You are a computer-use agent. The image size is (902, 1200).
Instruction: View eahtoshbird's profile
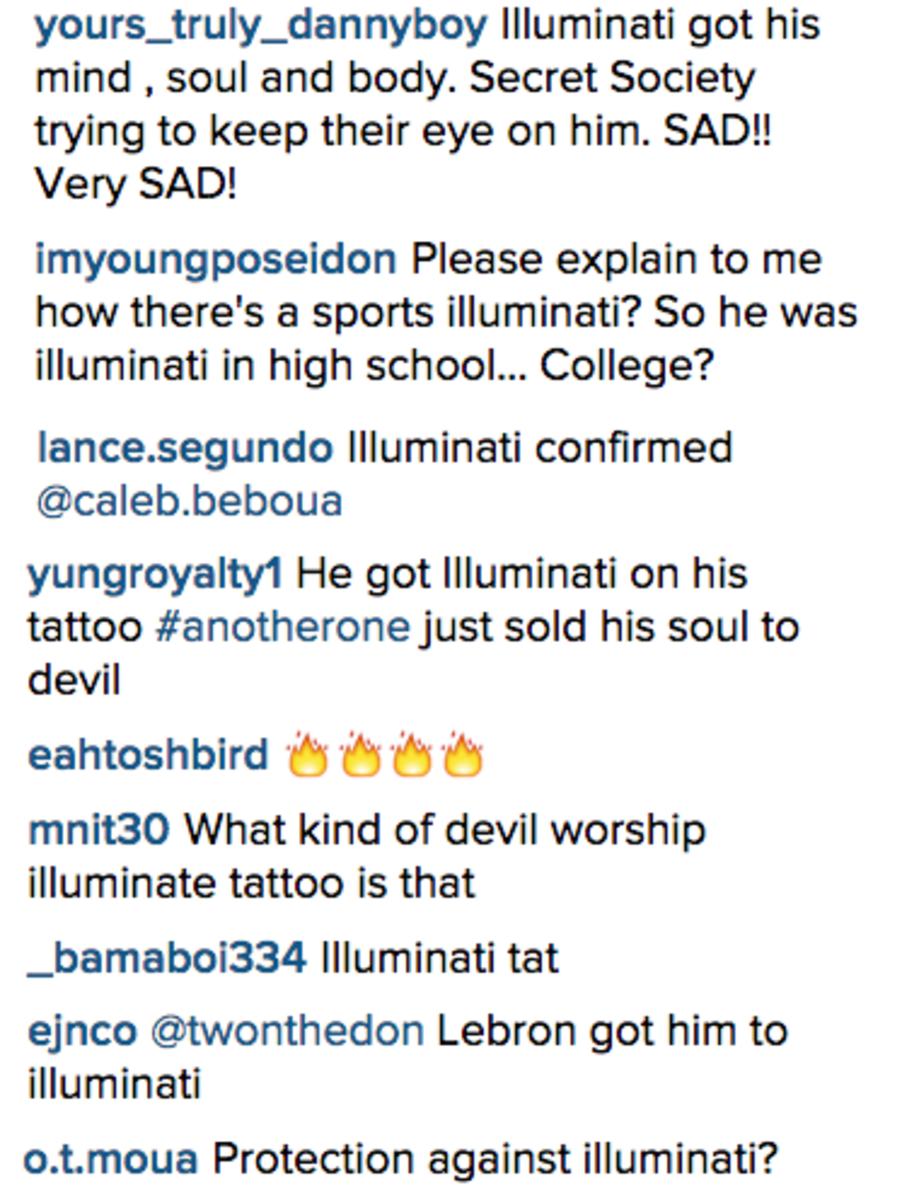149,755
